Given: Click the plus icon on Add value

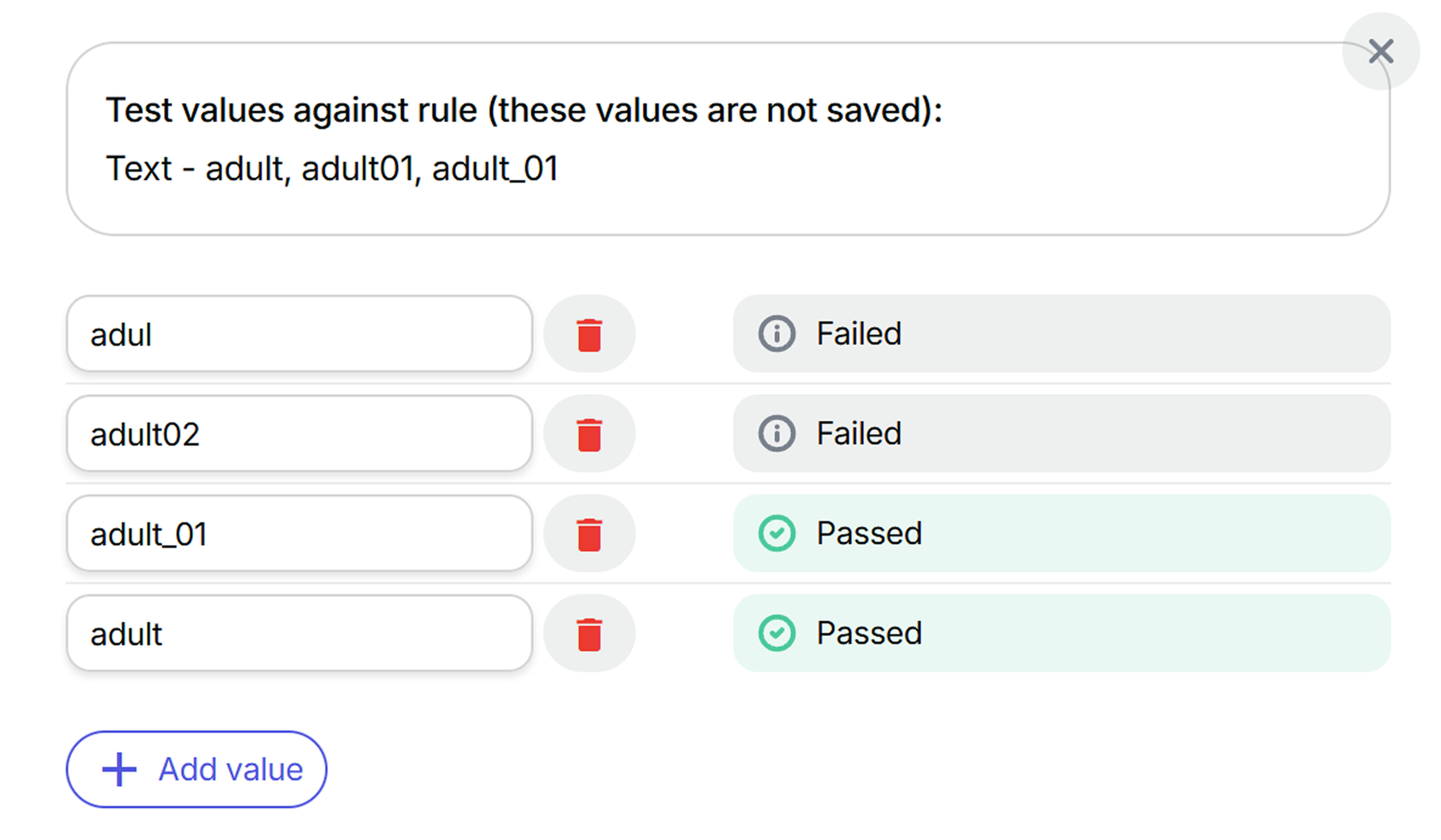Looking at the screenshot, I should [x=119, y=769].
